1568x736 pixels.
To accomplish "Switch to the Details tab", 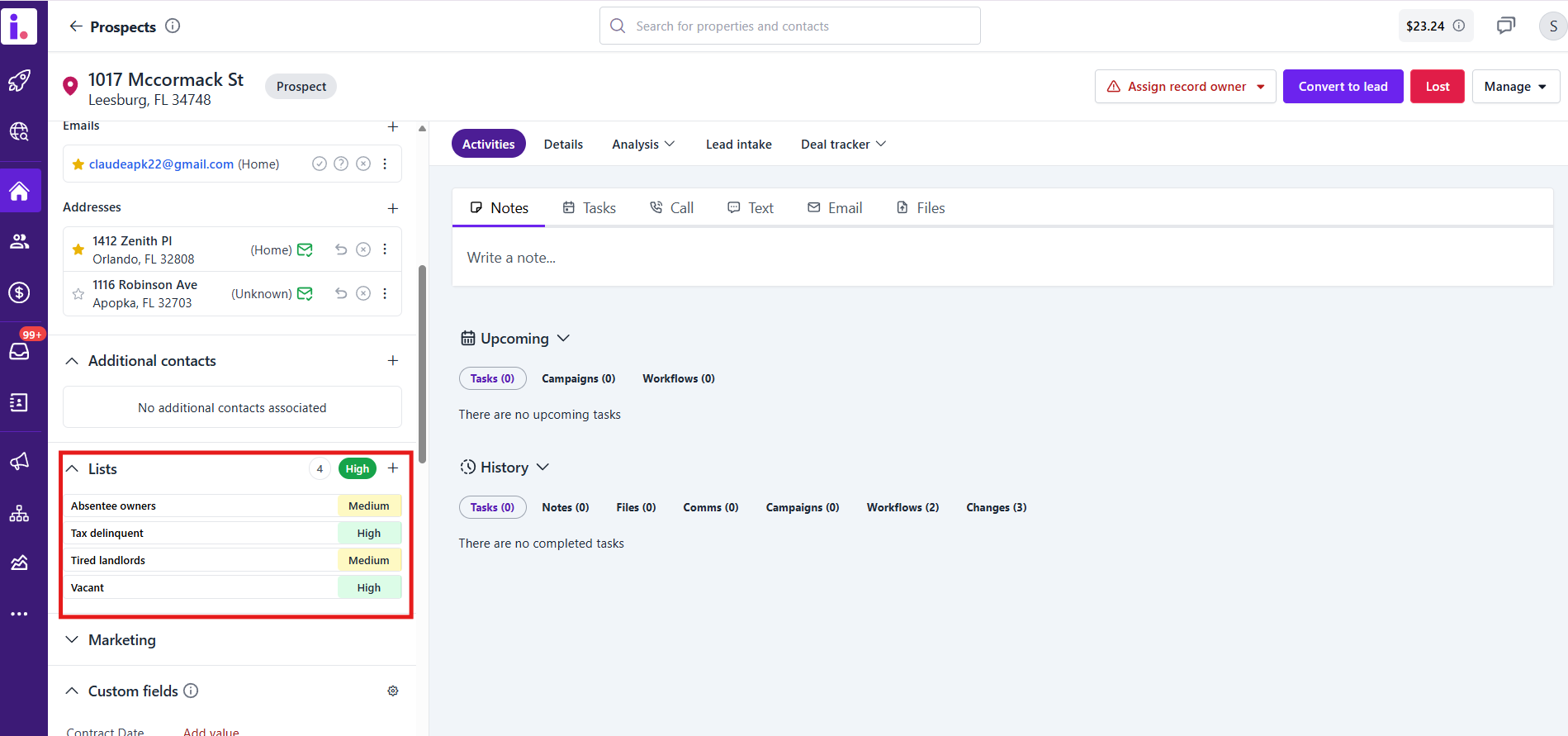I will pos(563,144).
